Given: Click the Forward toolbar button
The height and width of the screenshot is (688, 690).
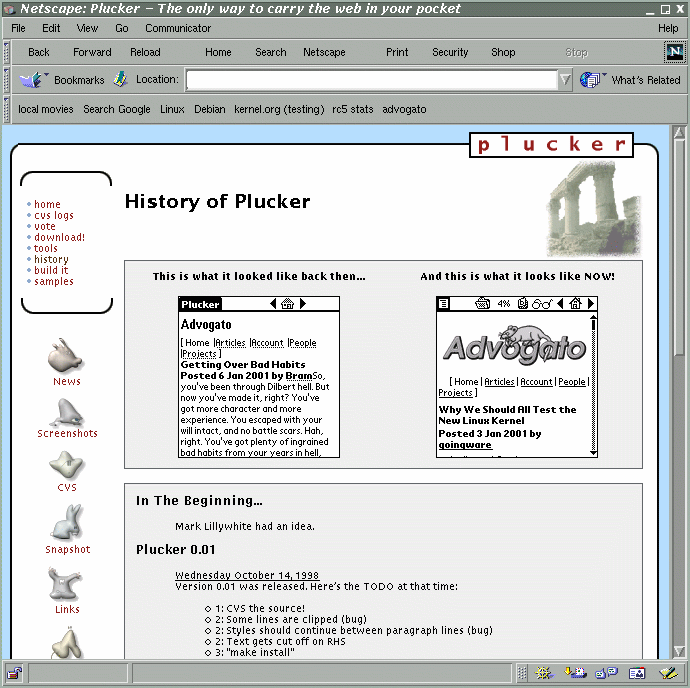Looking at the screenshot, I should coord(92,52).
